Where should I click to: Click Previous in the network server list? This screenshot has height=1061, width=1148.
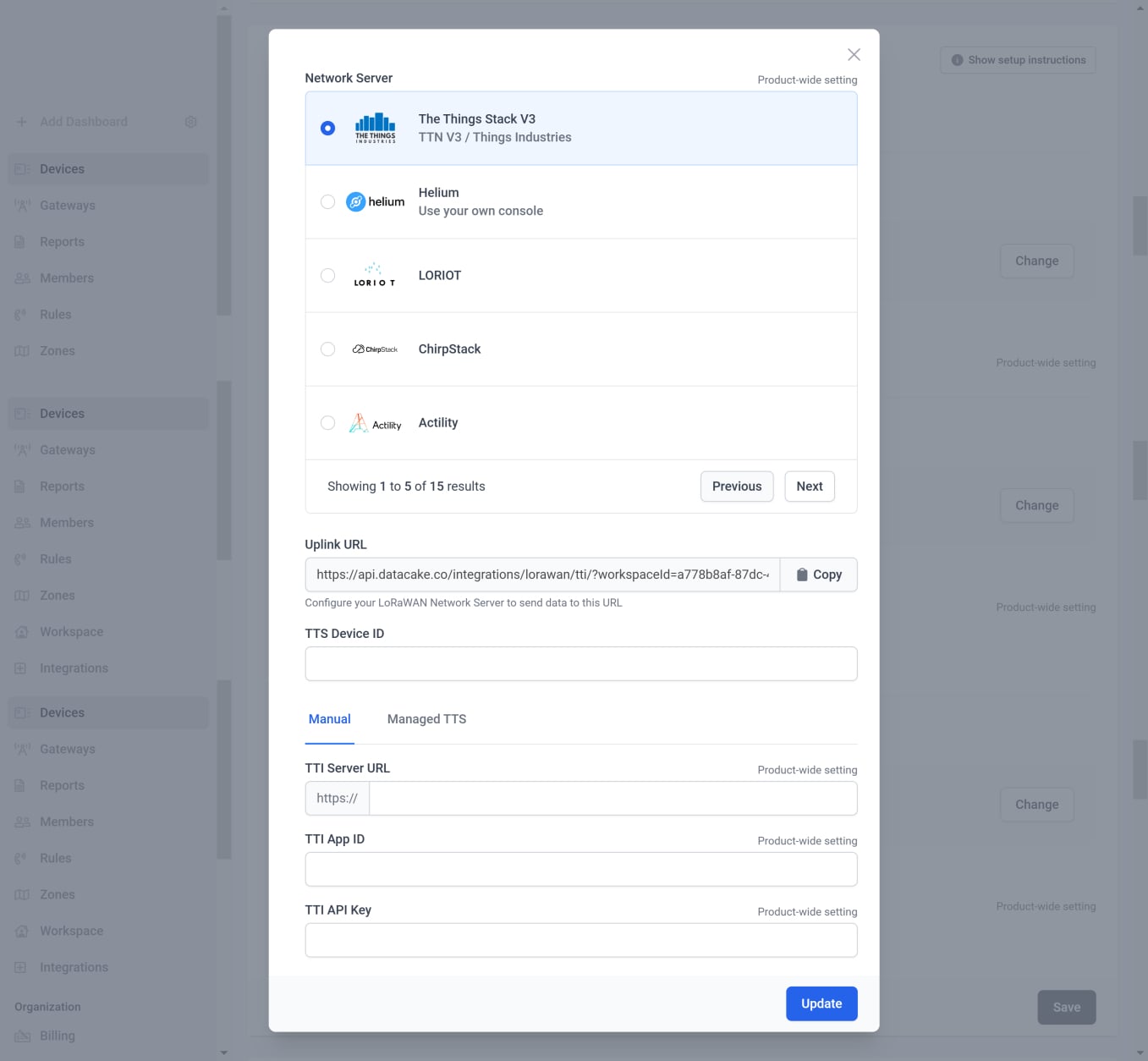click(x=736, y=486)
